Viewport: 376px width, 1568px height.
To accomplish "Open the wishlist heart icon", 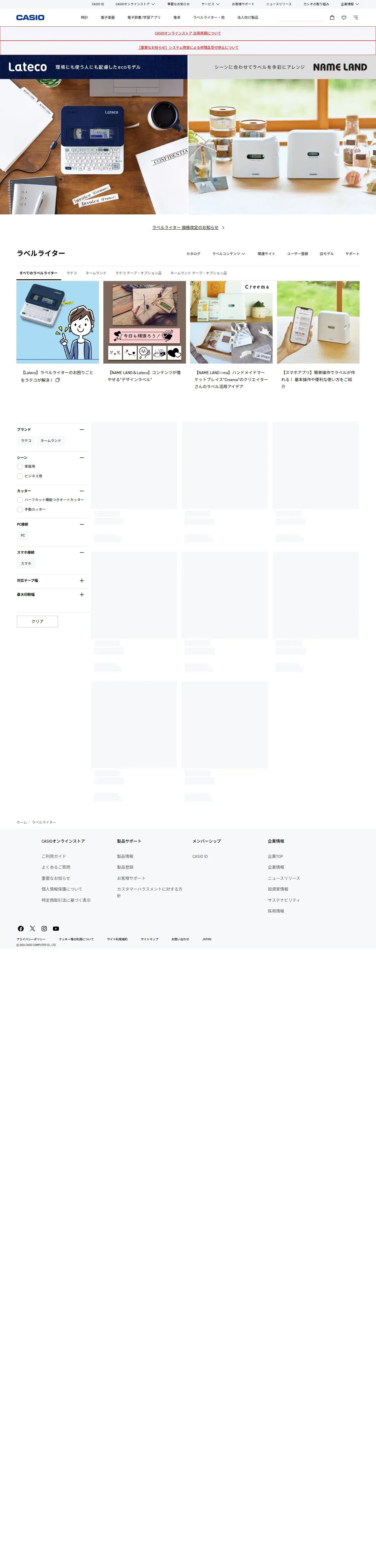I will (x=344, y=18).
